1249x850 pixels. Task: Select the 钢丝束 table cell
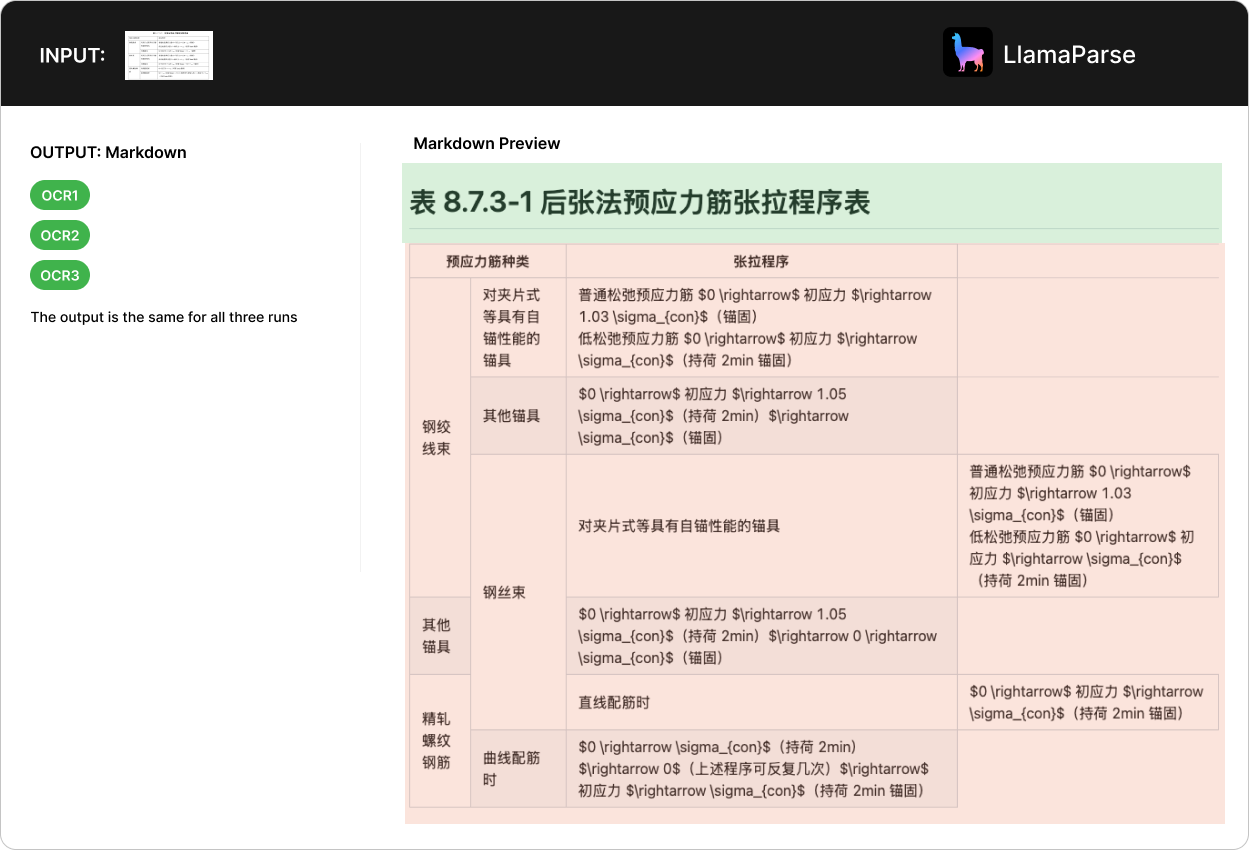[x=504, y=592]
